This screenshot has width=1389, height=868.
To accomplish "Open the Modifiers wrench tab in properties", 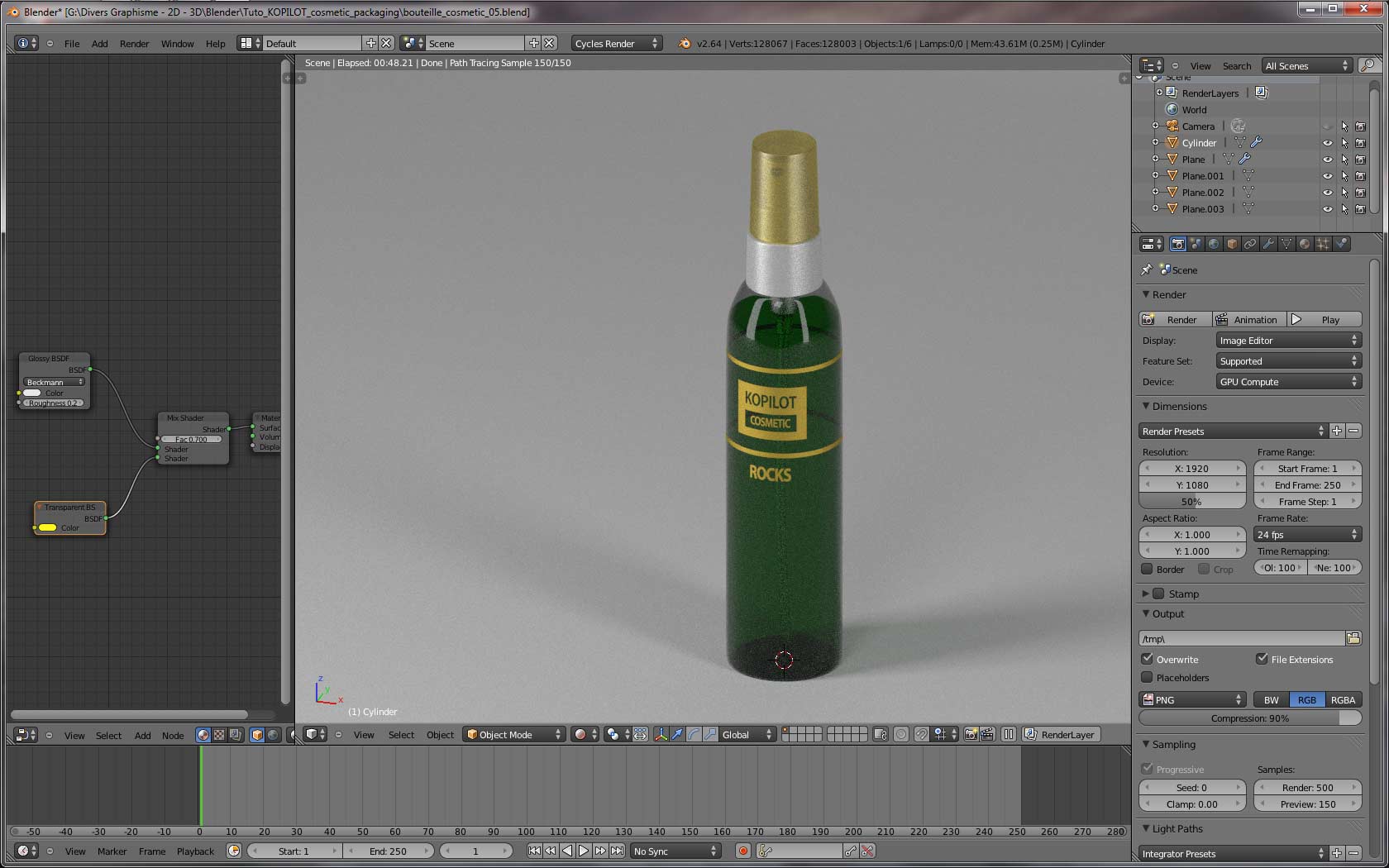I will coord(1268,244).
